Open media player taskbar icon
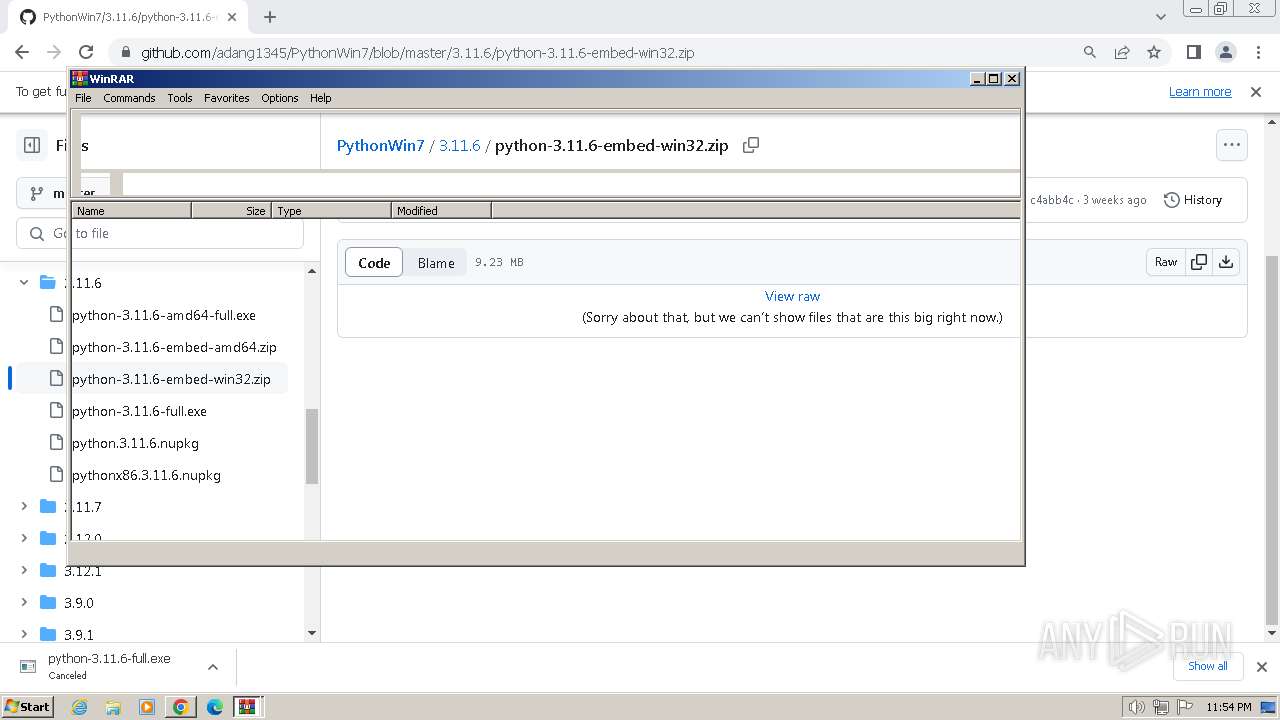 (147, 707)
